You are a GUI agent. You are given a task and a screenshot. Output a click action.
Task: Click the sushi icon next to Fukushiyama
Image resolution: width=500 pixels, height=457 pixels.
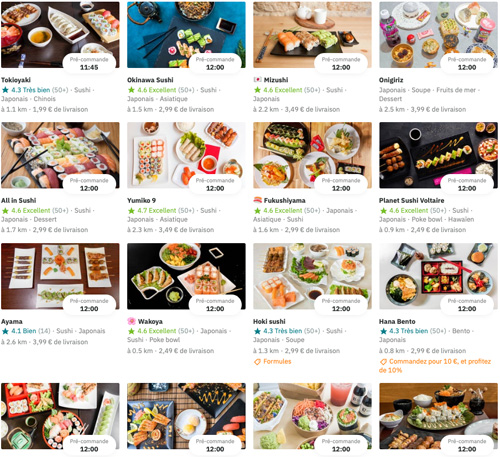[x=257, y=200]
